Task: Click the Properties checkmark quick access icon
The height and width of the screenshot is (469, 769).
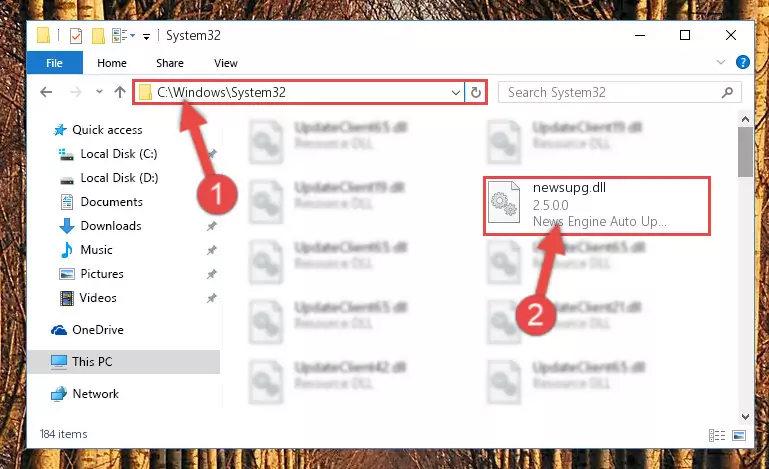Action: click(76, 36)
